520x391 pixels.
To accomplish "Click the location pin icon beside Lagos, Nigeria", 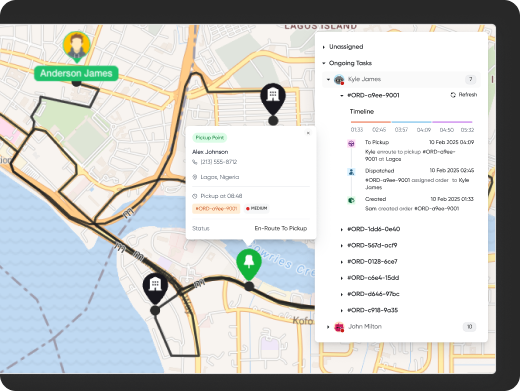I will (195, 177).
